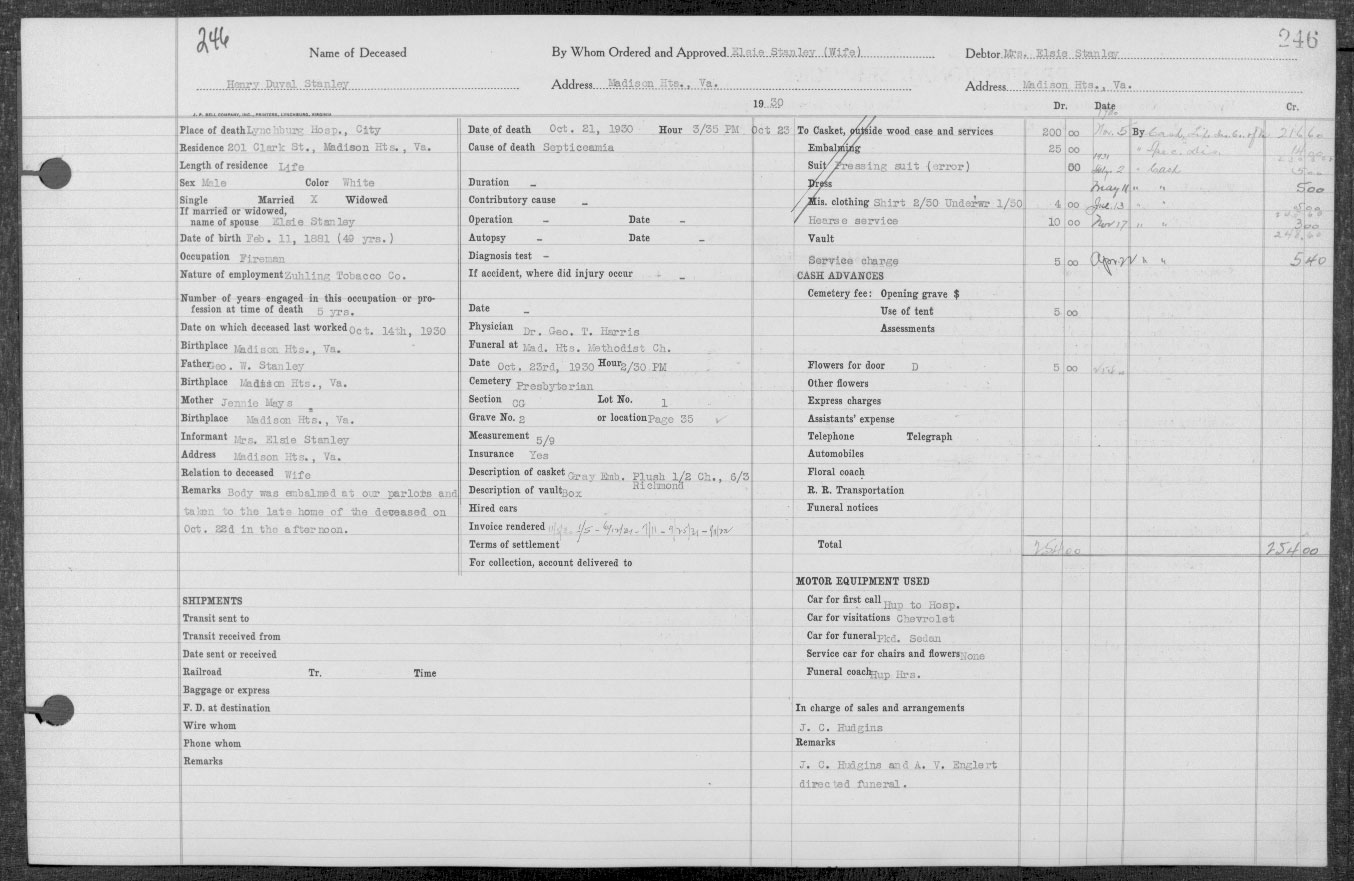Click the handwritten number 246 at top left
Image resolution: width=1354 pixels, height=881 pixels.
click(x=212, y=41)
